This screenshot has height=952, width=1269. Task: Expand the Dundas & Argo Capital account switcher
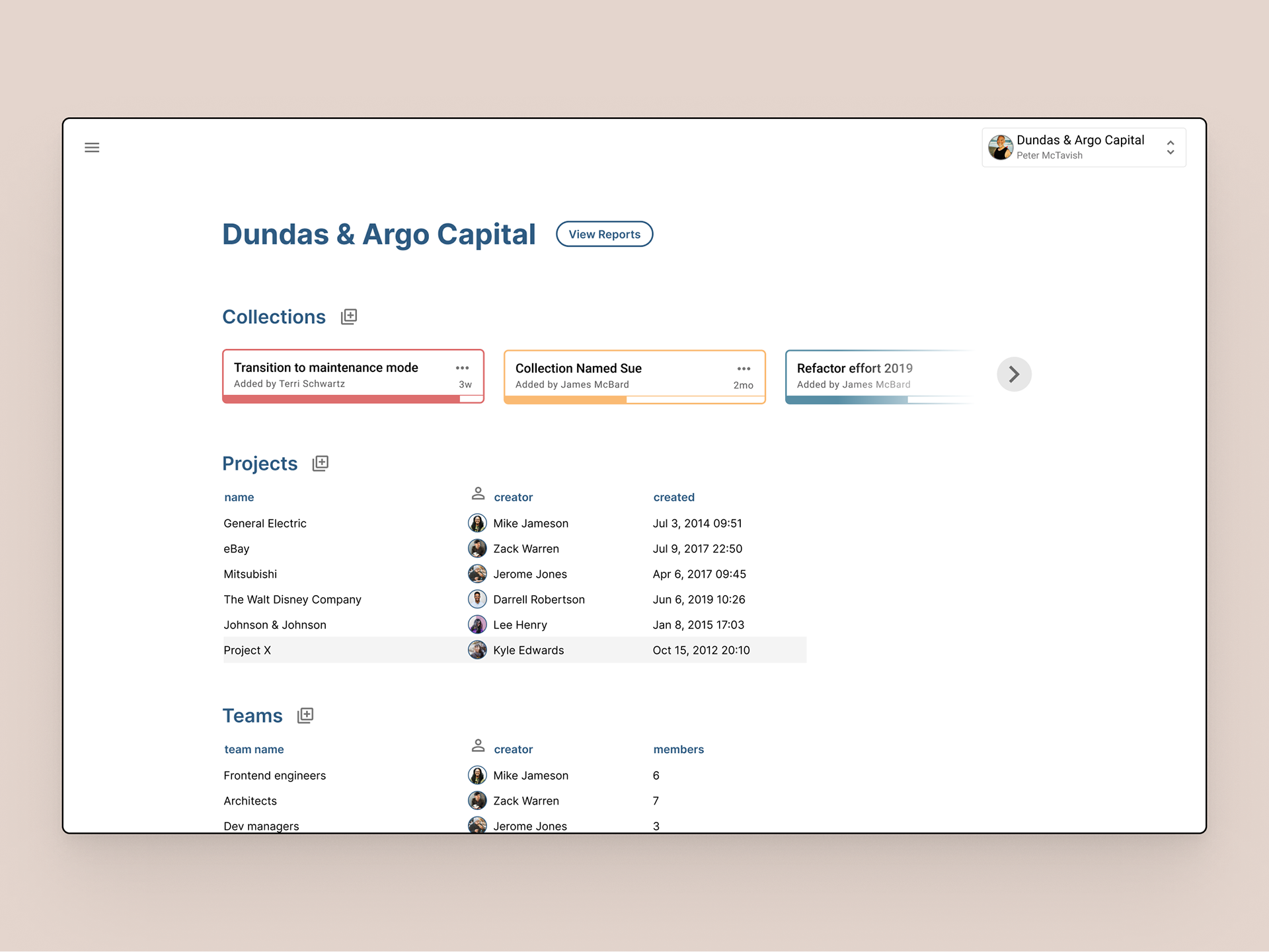click(x=1084, y=147)
